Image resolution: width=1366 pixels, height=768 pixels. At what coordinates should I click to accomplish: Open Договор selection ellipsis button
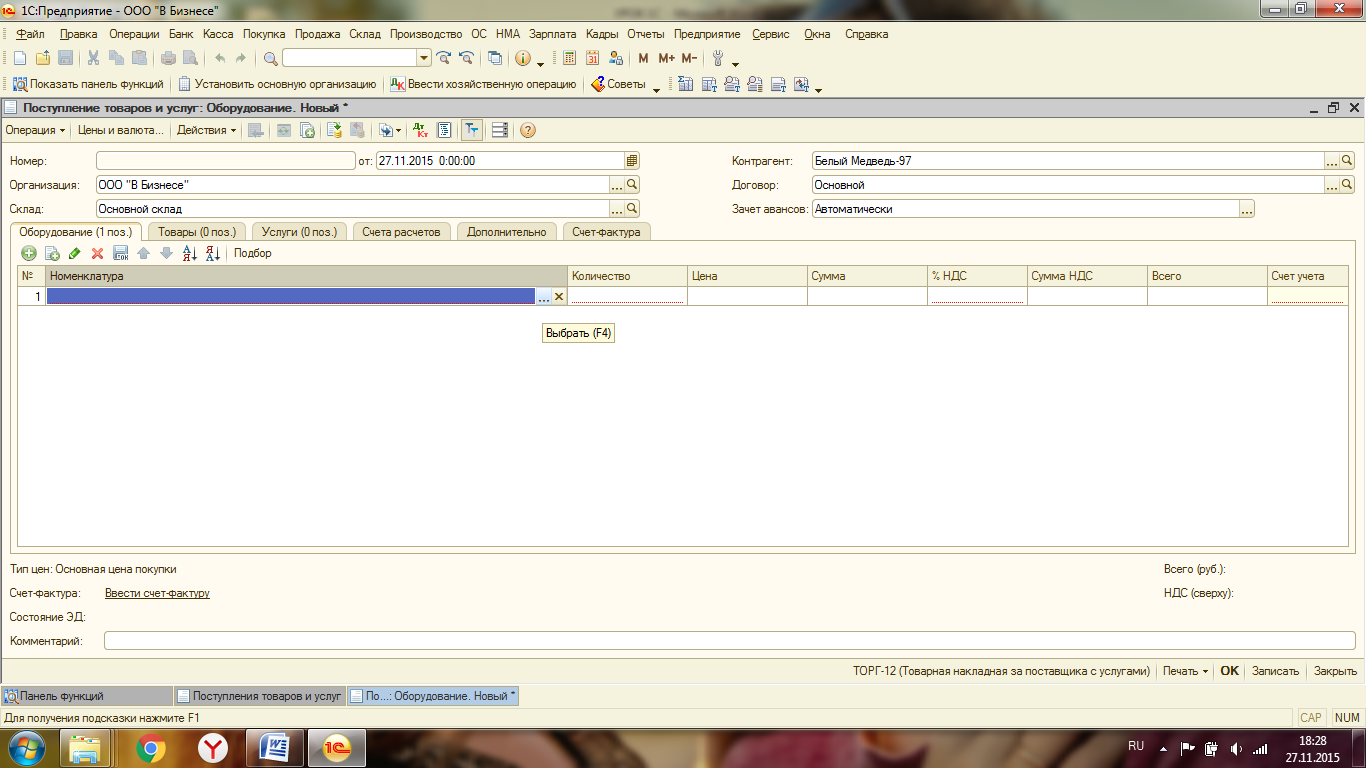point(1332,185)
